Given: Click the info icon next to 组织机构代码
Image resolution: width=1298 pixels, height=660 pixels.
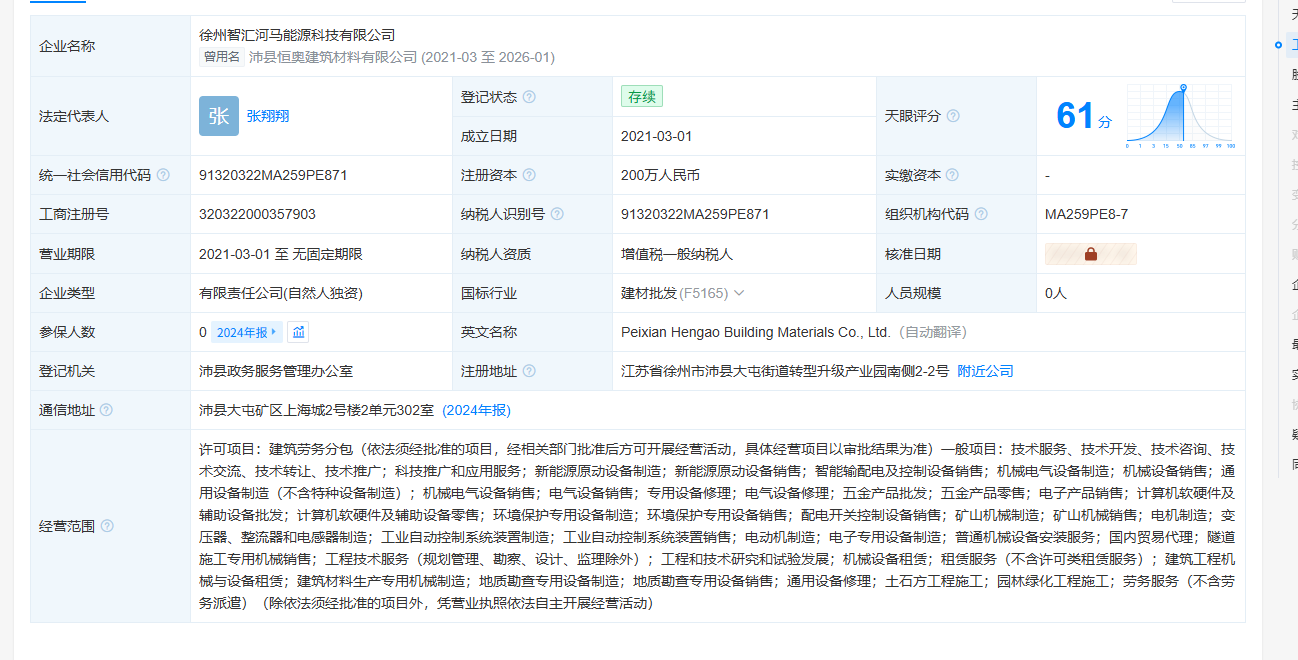Looking at the screenshot, I should 981,214.
